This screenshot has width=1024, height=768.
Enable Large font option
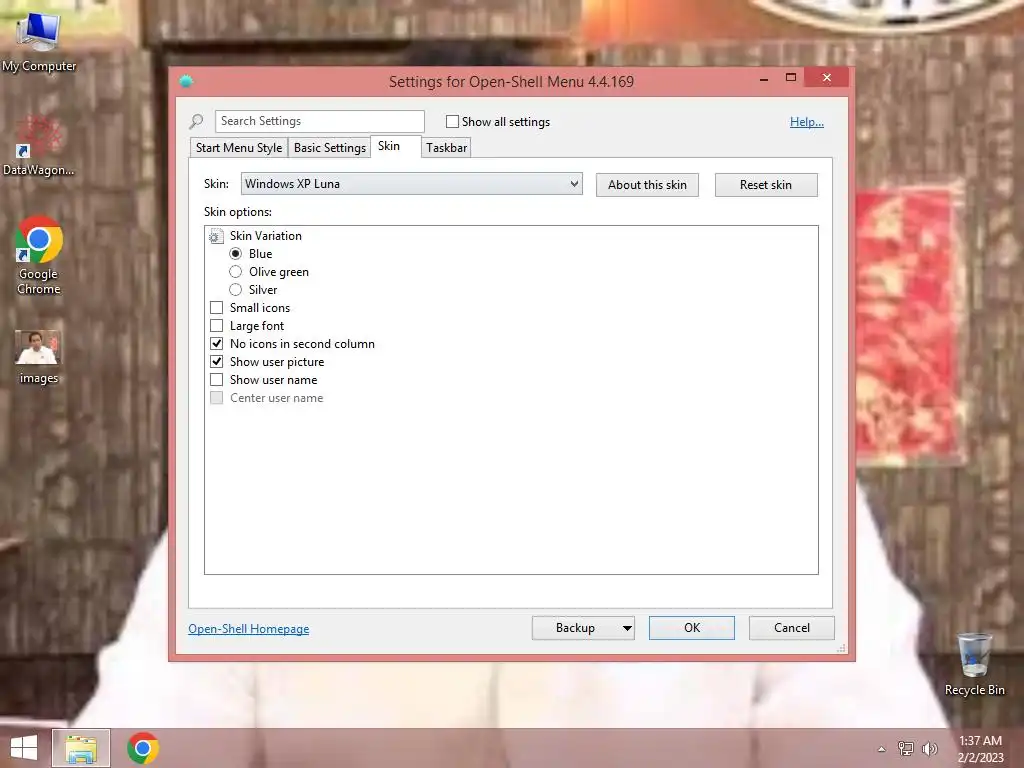217,325
